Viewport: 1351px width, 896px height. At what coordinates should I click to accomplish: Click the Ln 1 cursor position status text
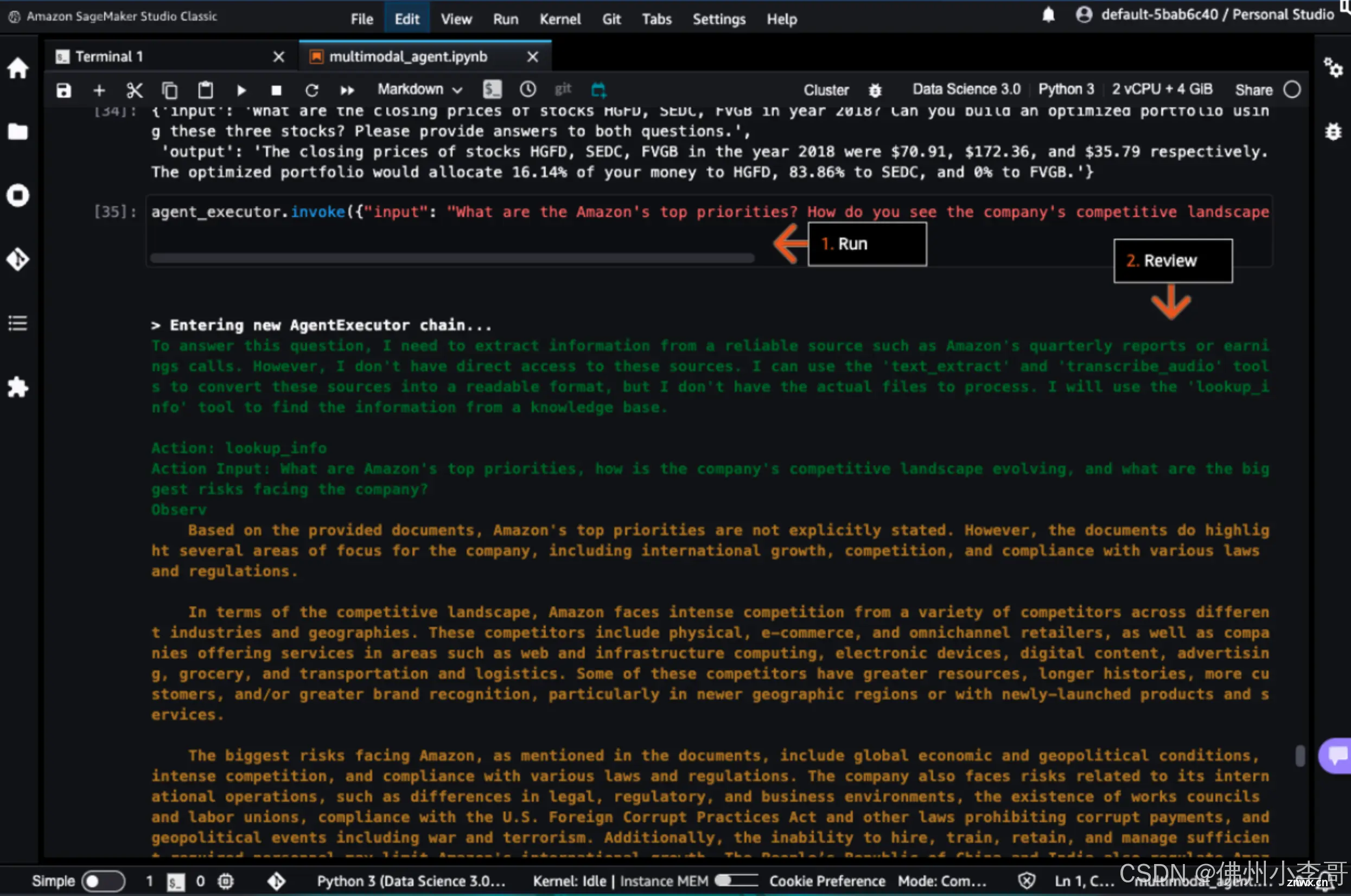click(1084, 881)
